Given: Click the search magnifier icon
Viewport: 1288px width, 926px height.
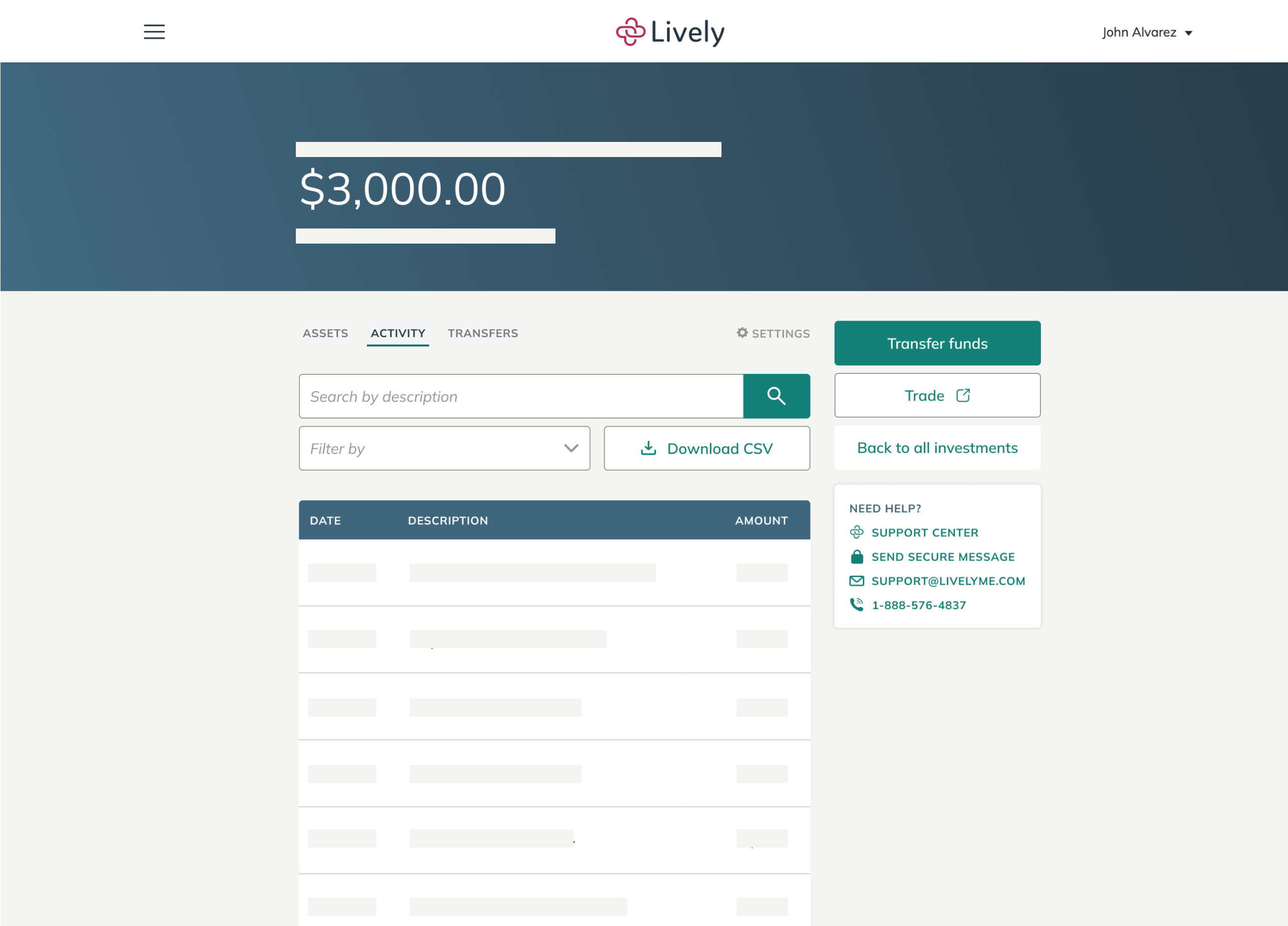Looking at the screenshot, I should pyautogui.click(x=777, y=396).
